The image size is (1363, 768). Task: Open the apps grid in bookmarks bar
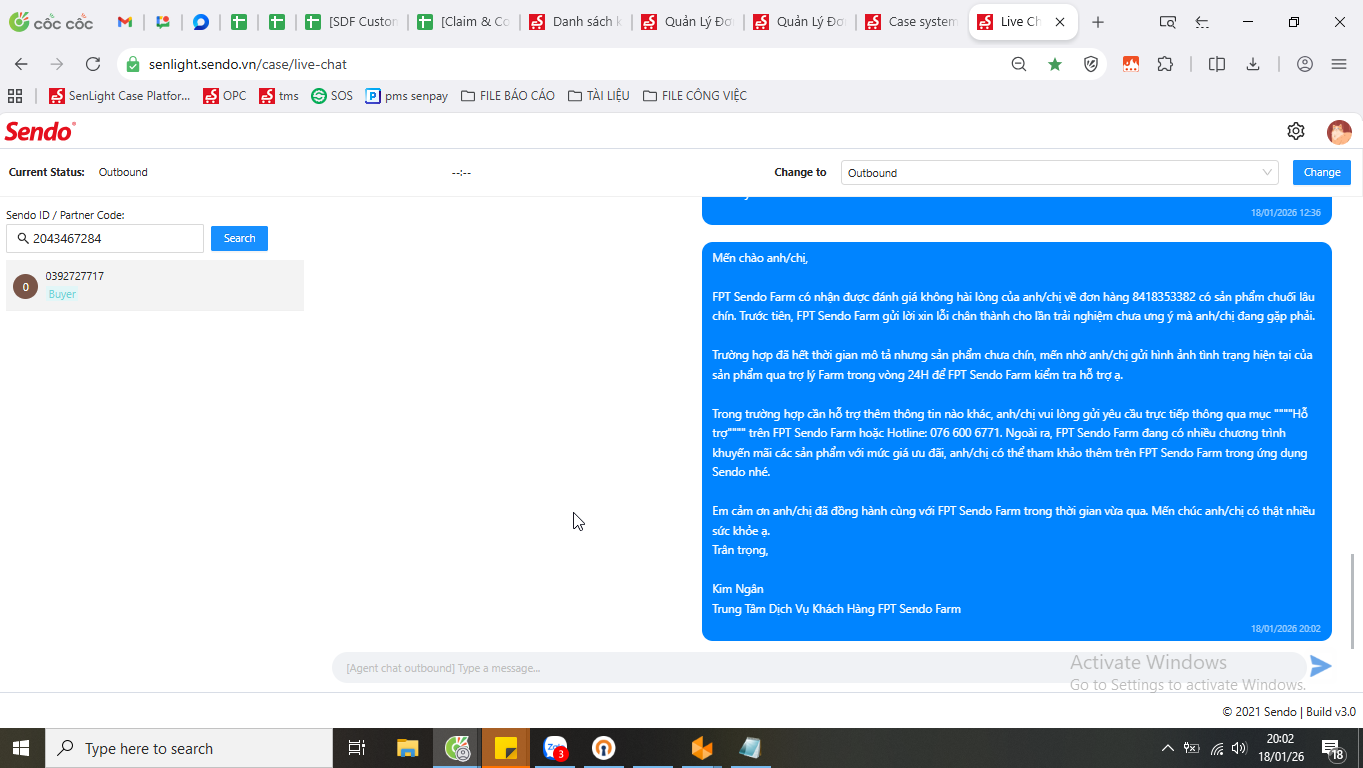pos(15,96)
